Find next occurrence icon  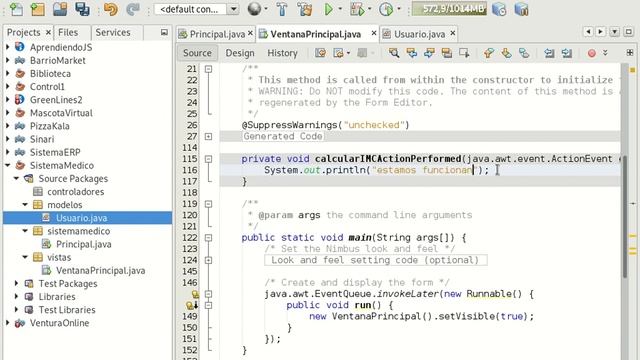tap(429, 53)
